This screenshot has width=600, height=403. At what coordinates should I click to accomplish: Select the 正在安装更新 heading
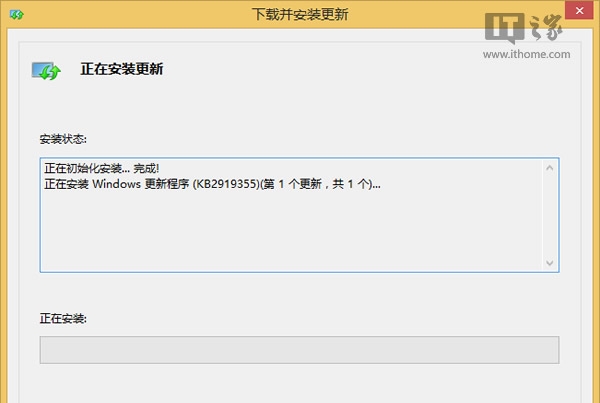tap(121, 70)
